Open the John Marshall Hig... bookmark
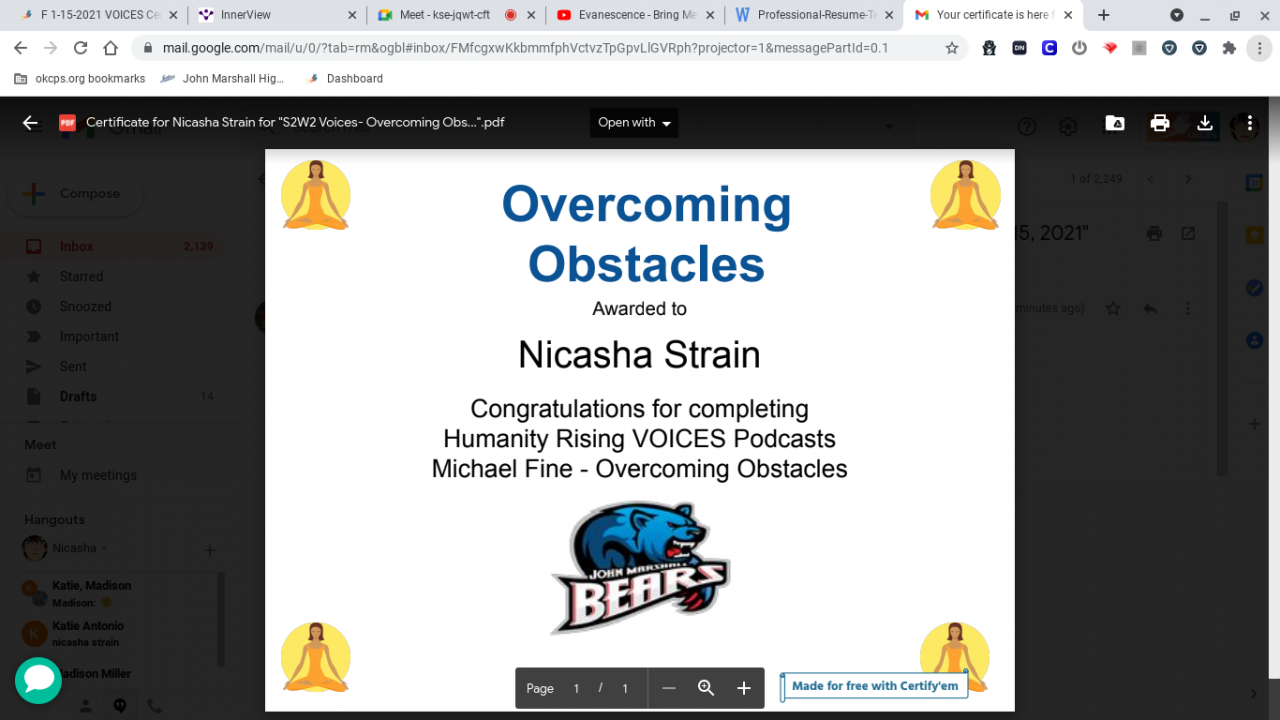Screen dimensions: 1280x720 [x=222, y=78]
